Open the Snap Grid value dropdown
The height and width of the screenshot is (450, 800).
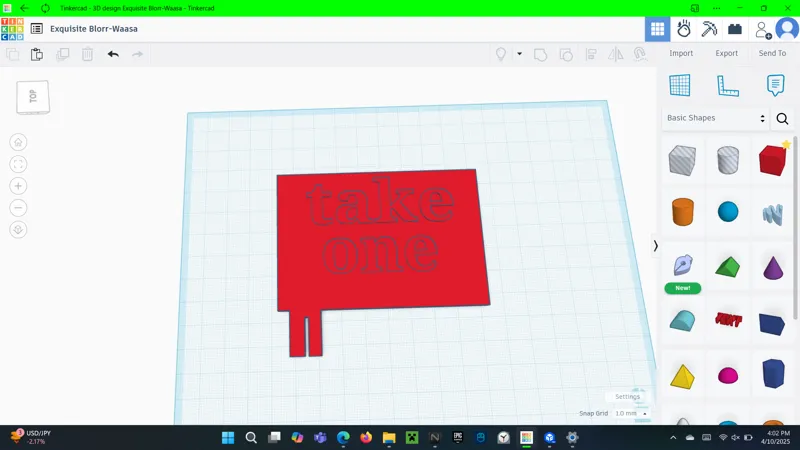[x=631, y=413]
